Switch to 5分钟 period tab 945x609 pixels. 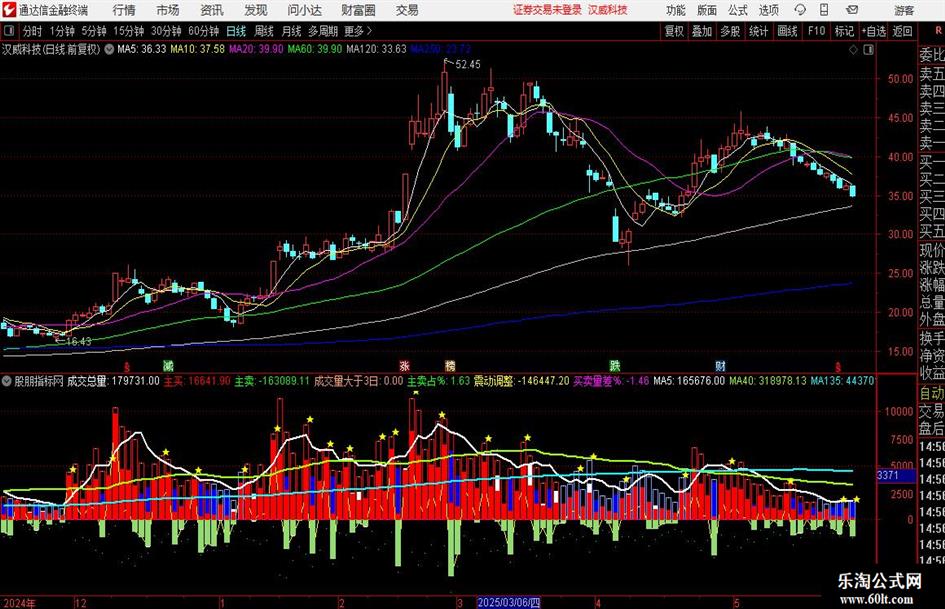(x=93, y=31)
